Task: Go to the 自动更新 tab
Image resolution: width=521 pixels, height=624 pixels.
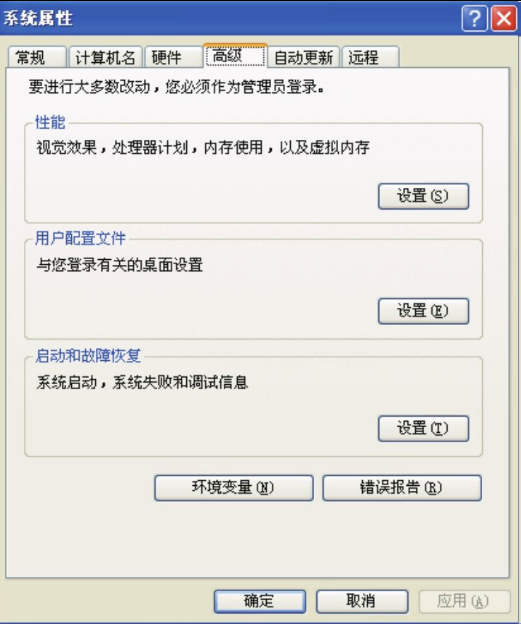Action: tap(303, 57)
